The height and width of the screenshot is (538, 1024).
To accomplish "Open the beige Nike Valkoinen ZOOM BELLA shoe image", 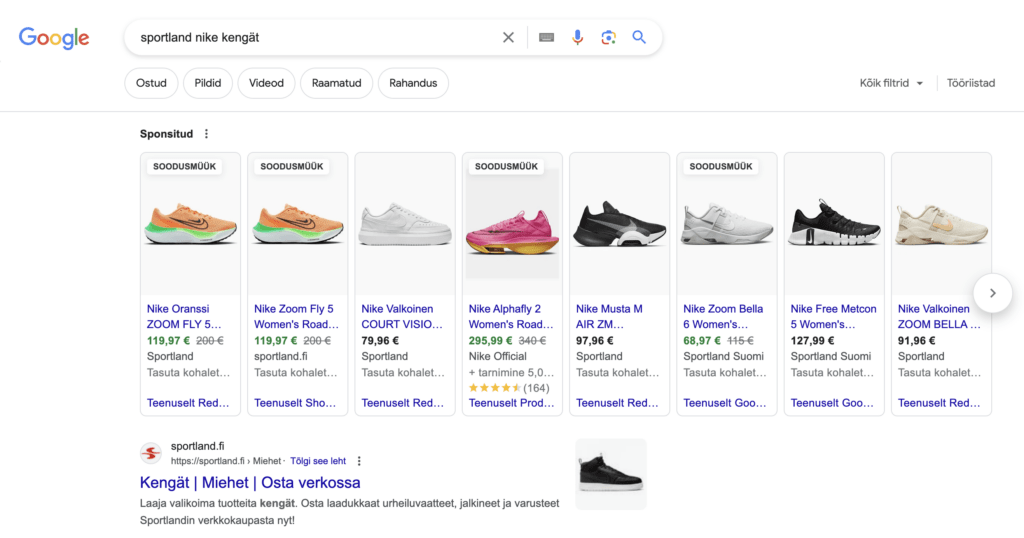I will pyautogui.click(x=941, y=224).
